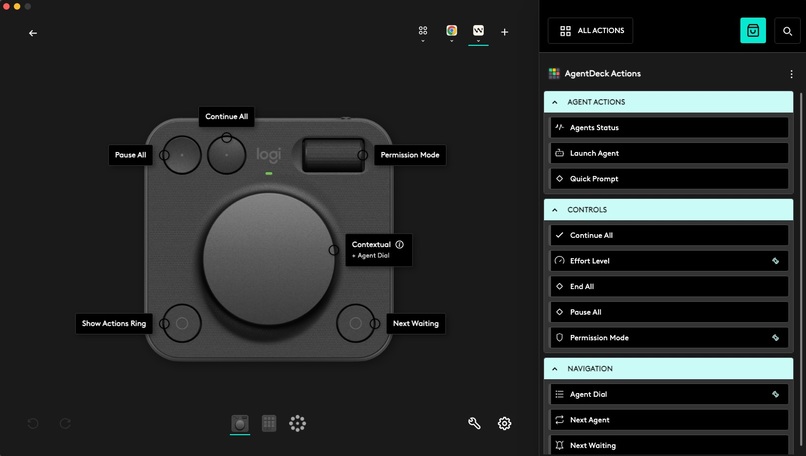Open search with magnifier icon

787,31
